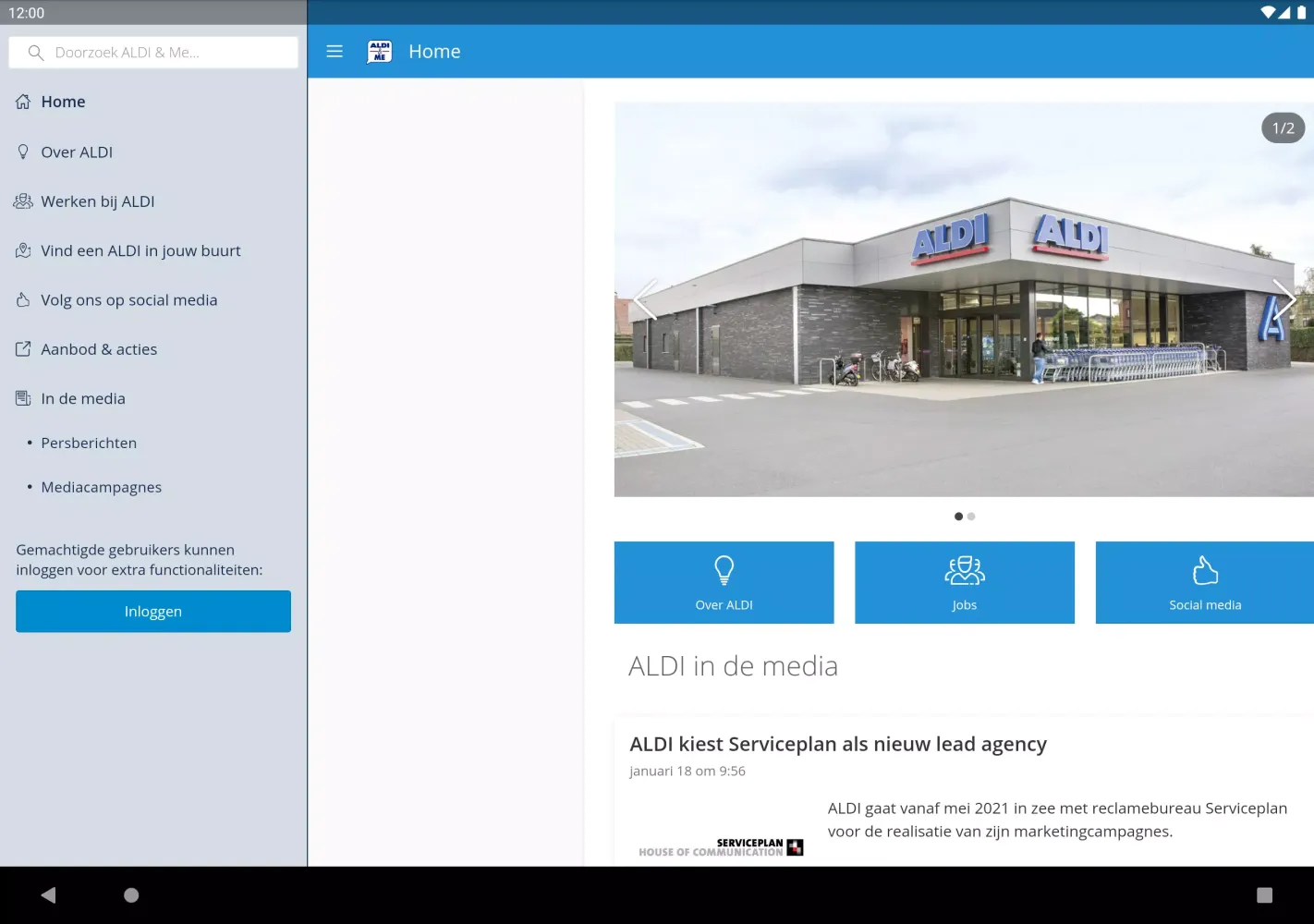1314x924 pixels.
Task: Click the Home title in the header bar
Action: [434, 52]
